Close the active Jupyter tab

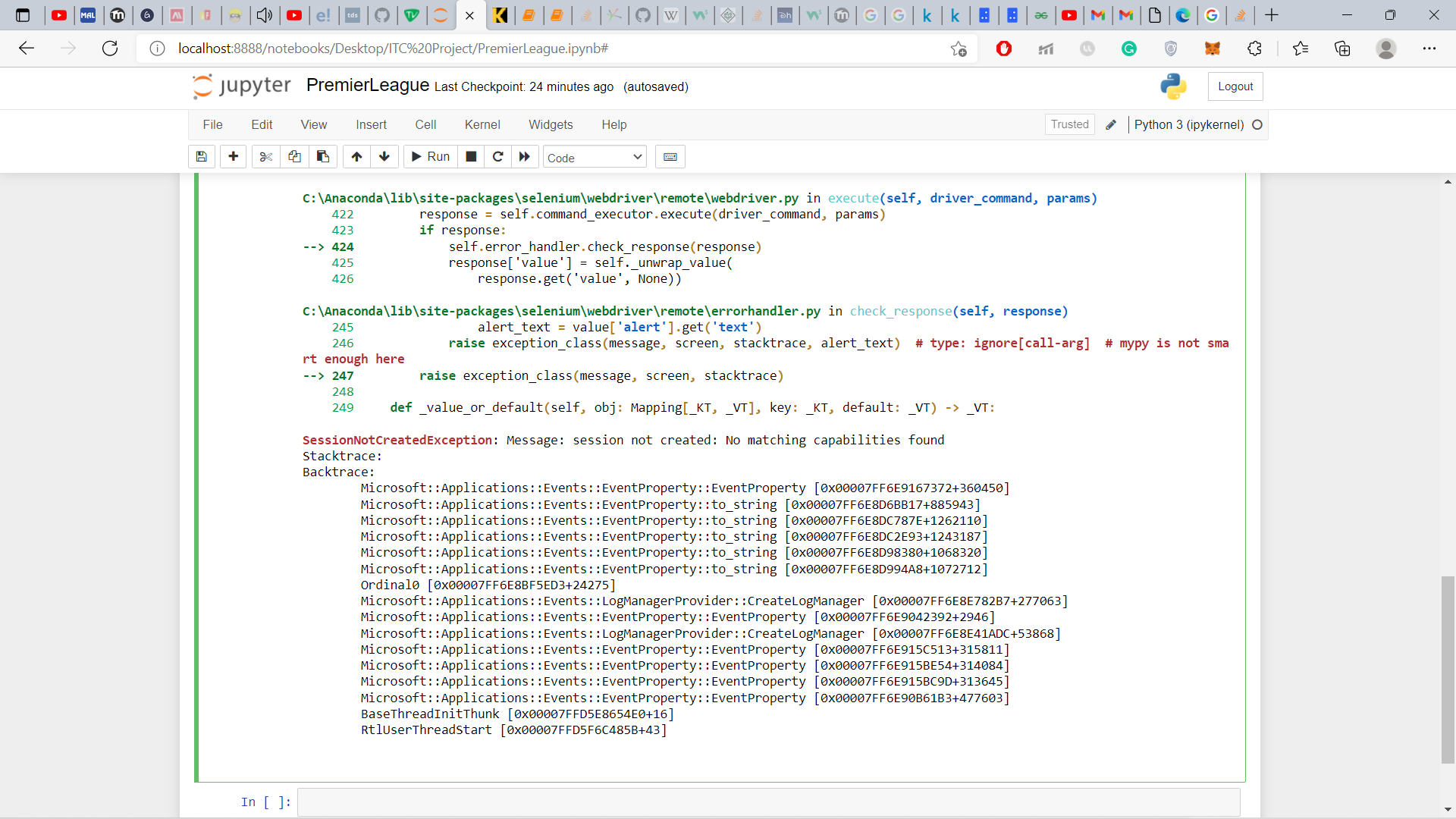click(469, 15)
